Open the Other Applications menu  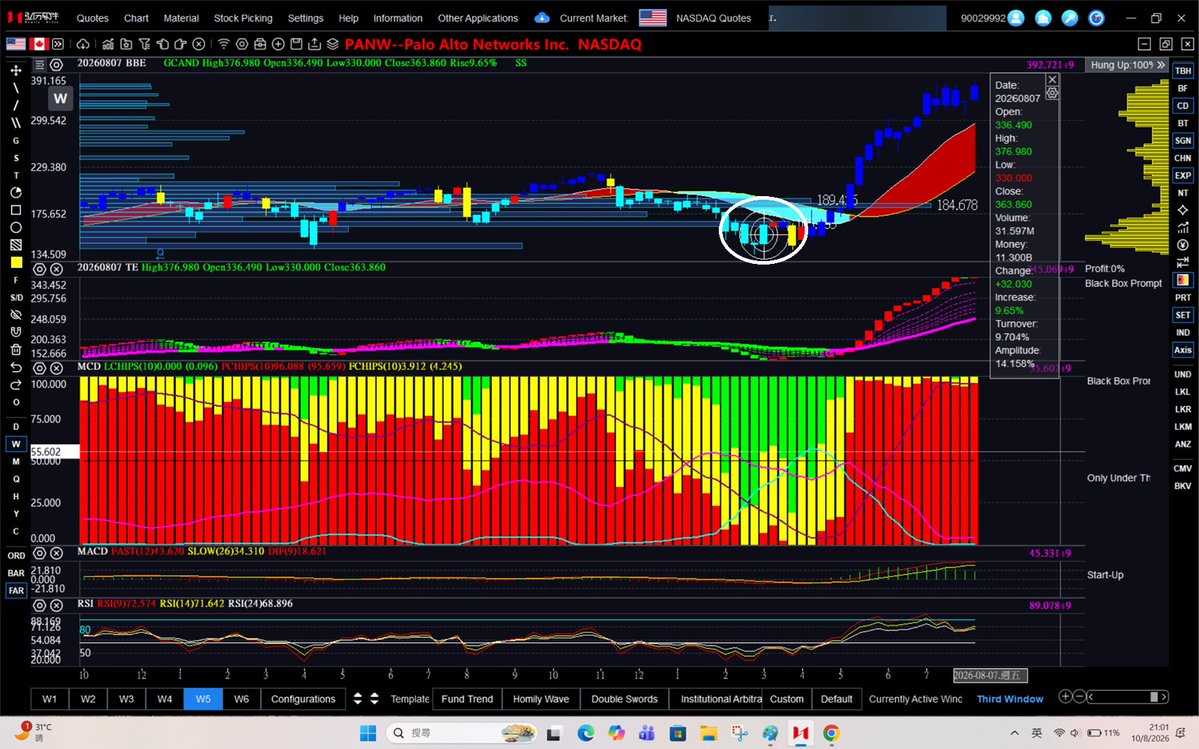[478, 18]
